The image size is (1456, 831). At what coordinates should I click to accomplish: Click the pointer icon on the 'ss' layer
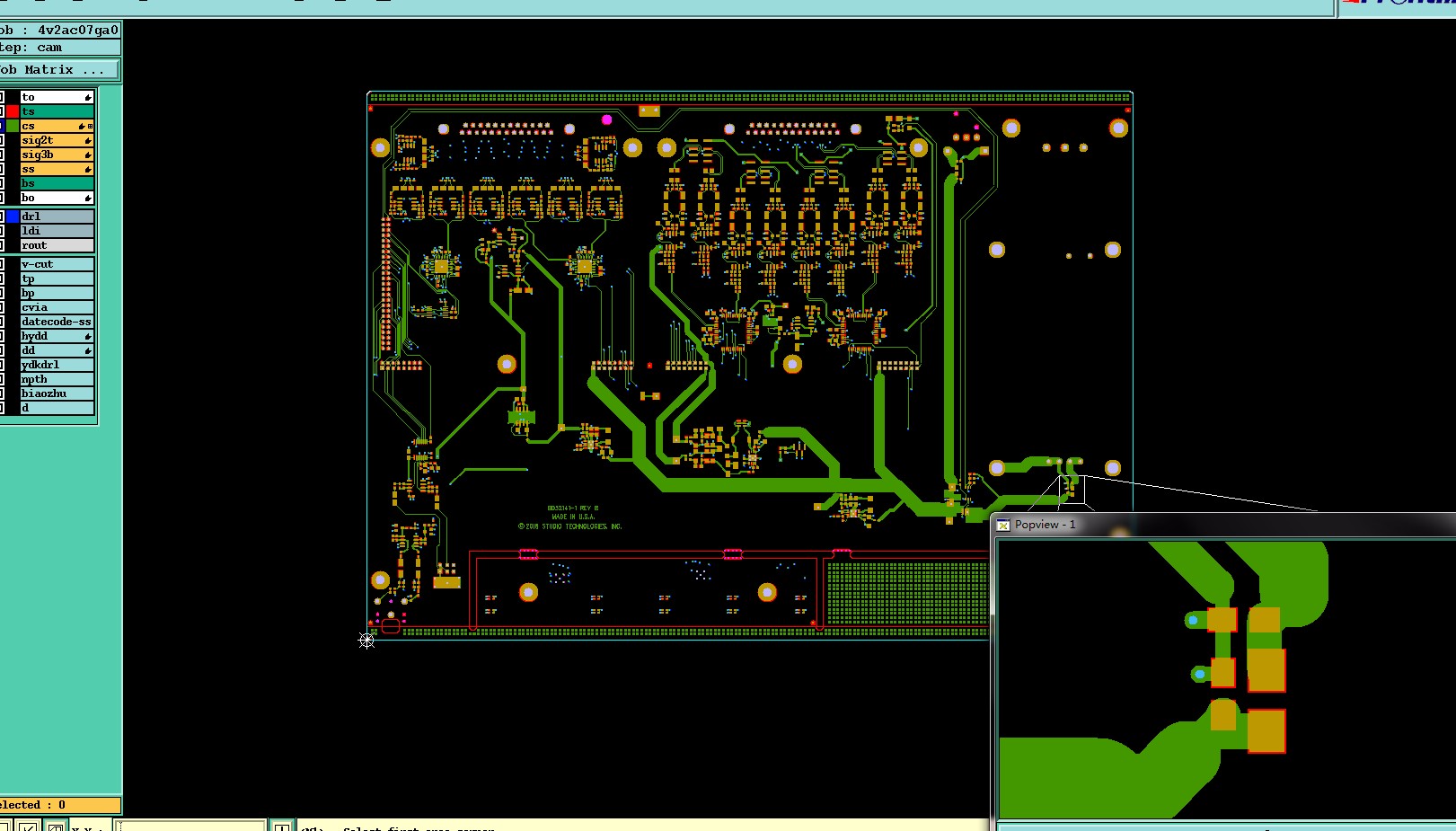click(x=88, y=170)
